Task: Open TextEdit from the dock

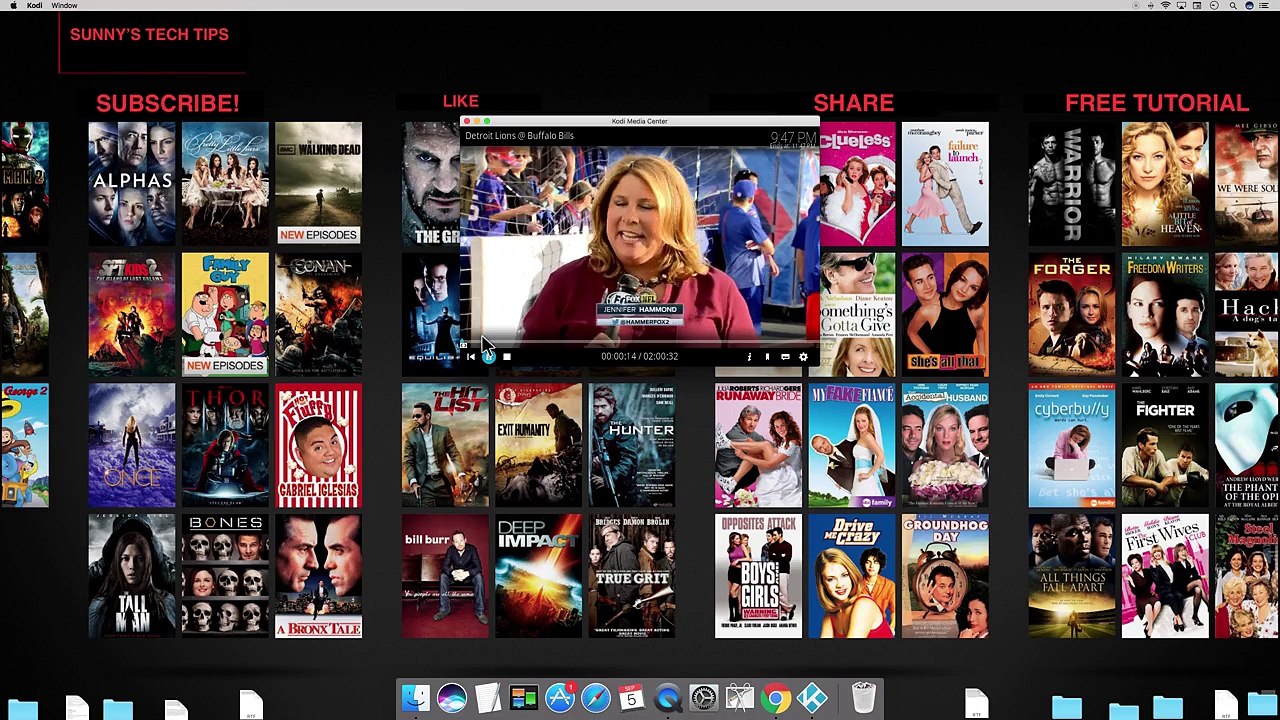Action: pyautogui.click(x=488, y=697)
